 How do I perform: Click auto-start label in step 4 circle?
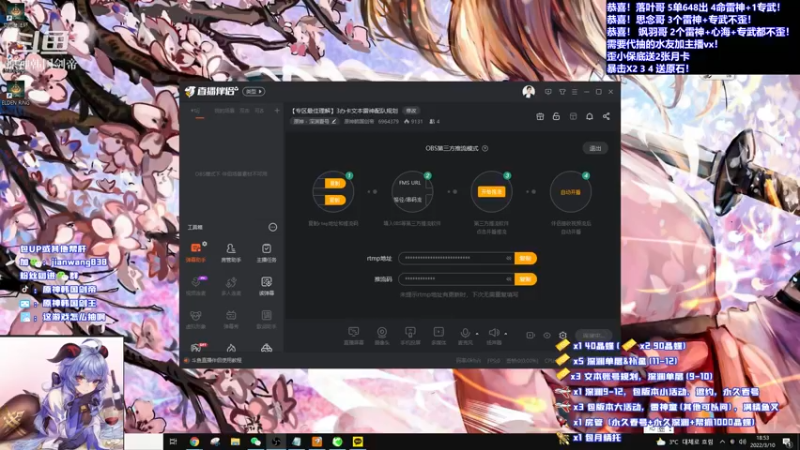coord(570,192)
